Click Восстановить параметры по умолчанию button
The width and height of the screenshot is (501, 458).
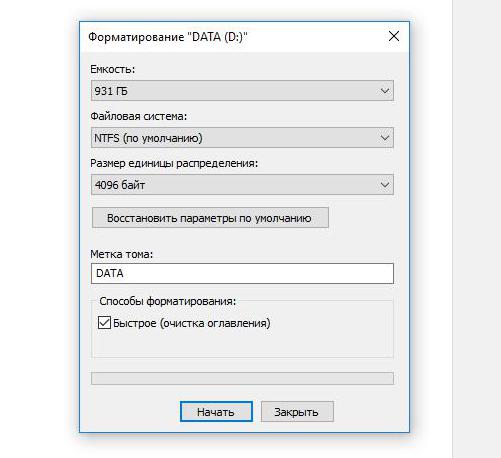[210, 218]
